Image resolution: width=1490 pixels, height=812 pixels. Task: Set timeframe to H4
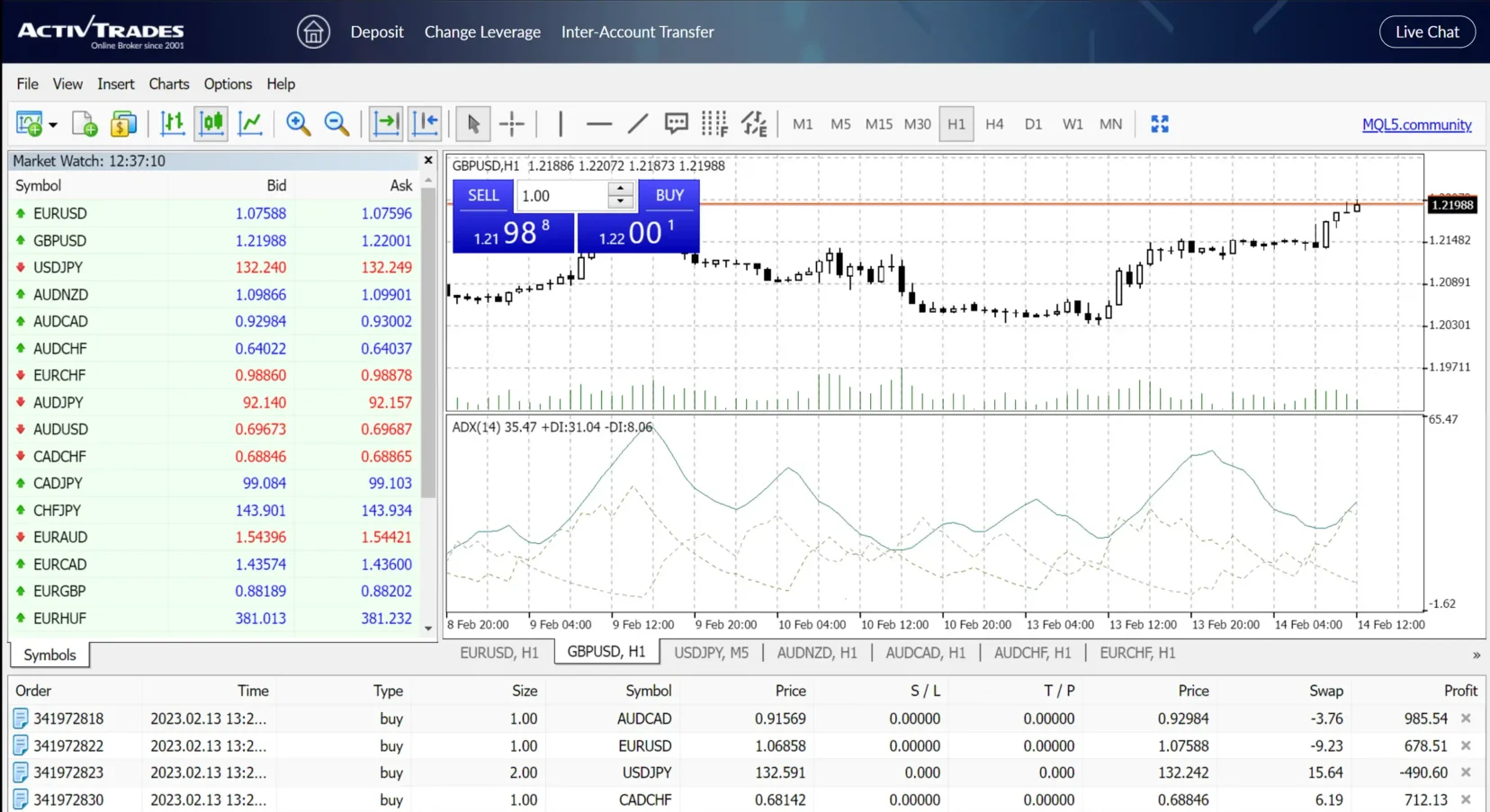tap(994, 124)
